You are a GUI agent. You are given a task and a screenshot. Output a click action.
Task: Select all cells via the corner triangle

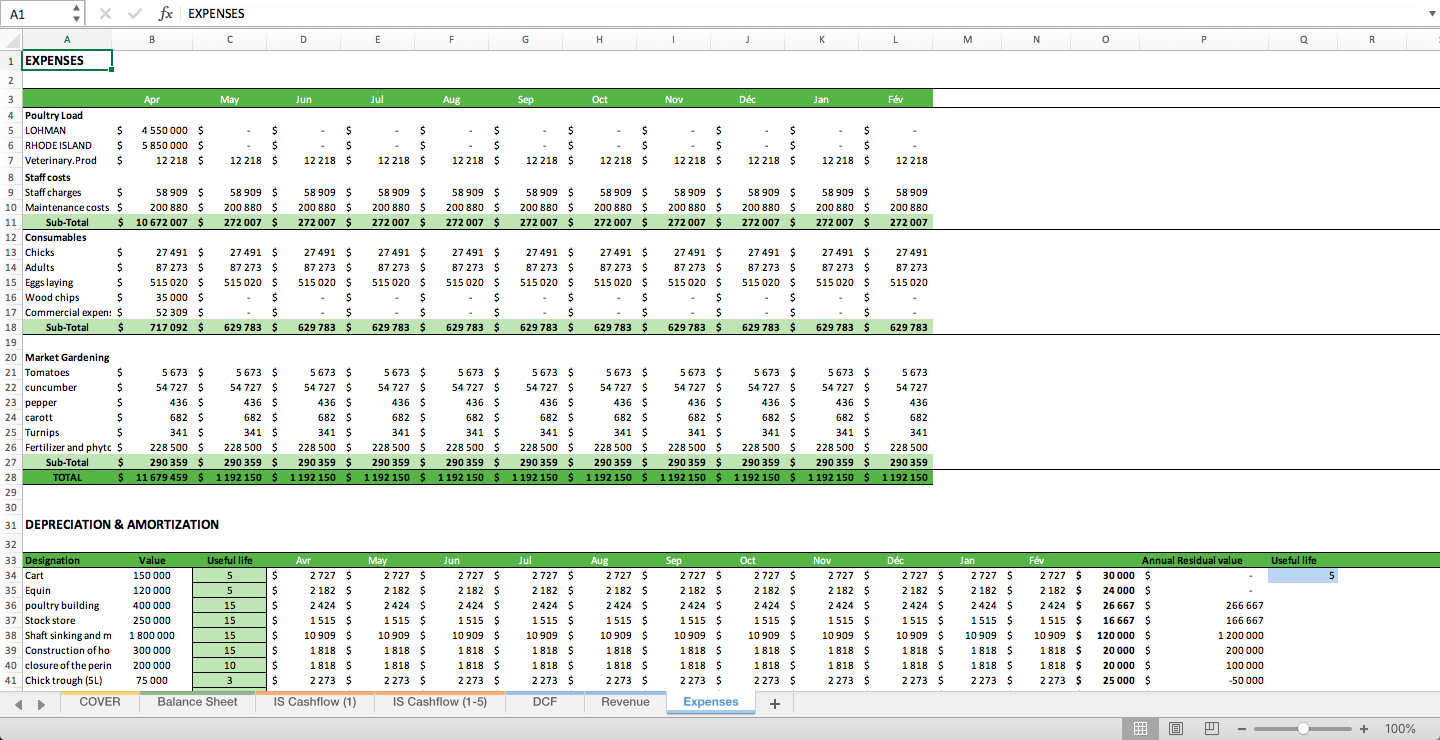click(10, 39)
